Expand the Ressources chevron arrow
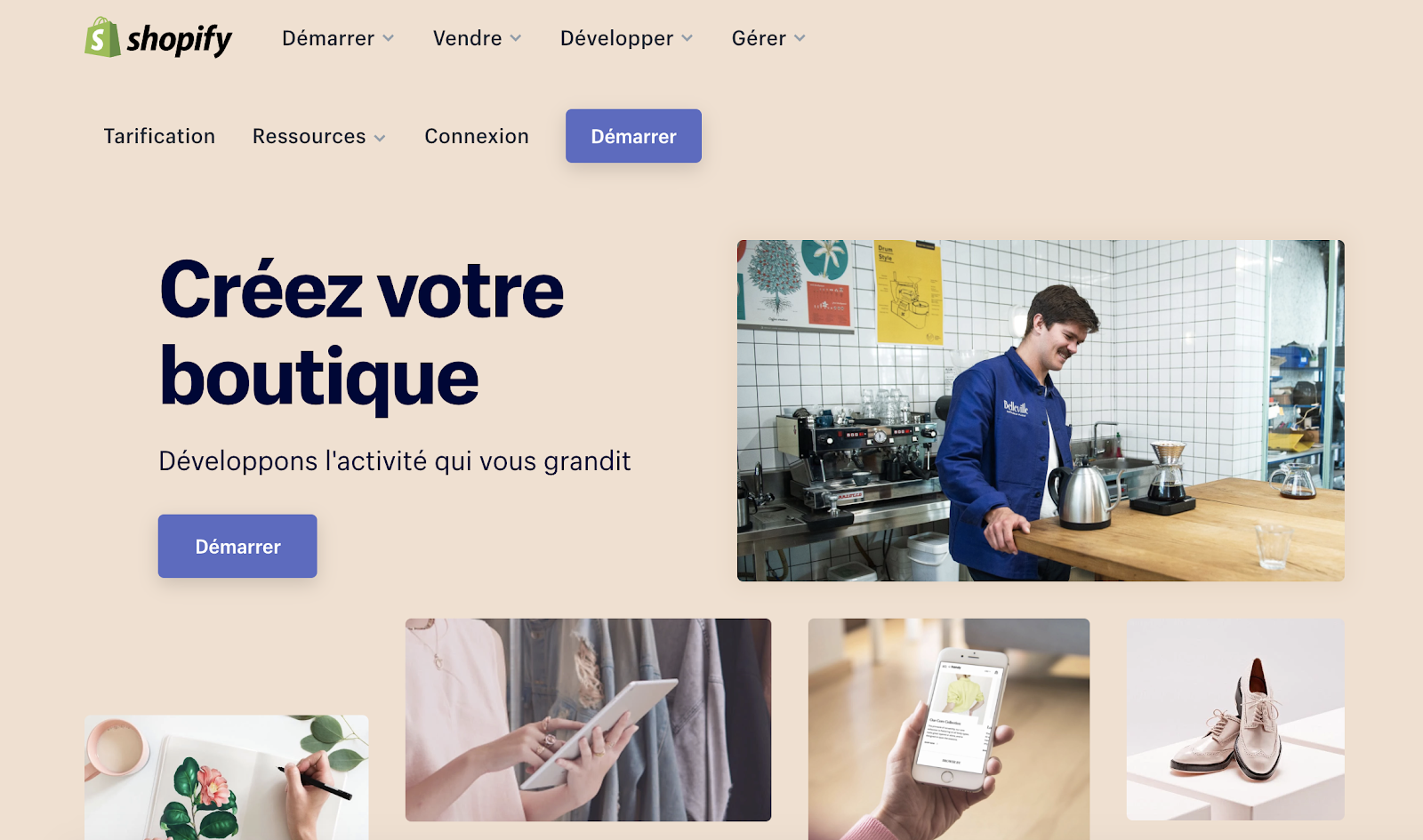 coord(380,138)
